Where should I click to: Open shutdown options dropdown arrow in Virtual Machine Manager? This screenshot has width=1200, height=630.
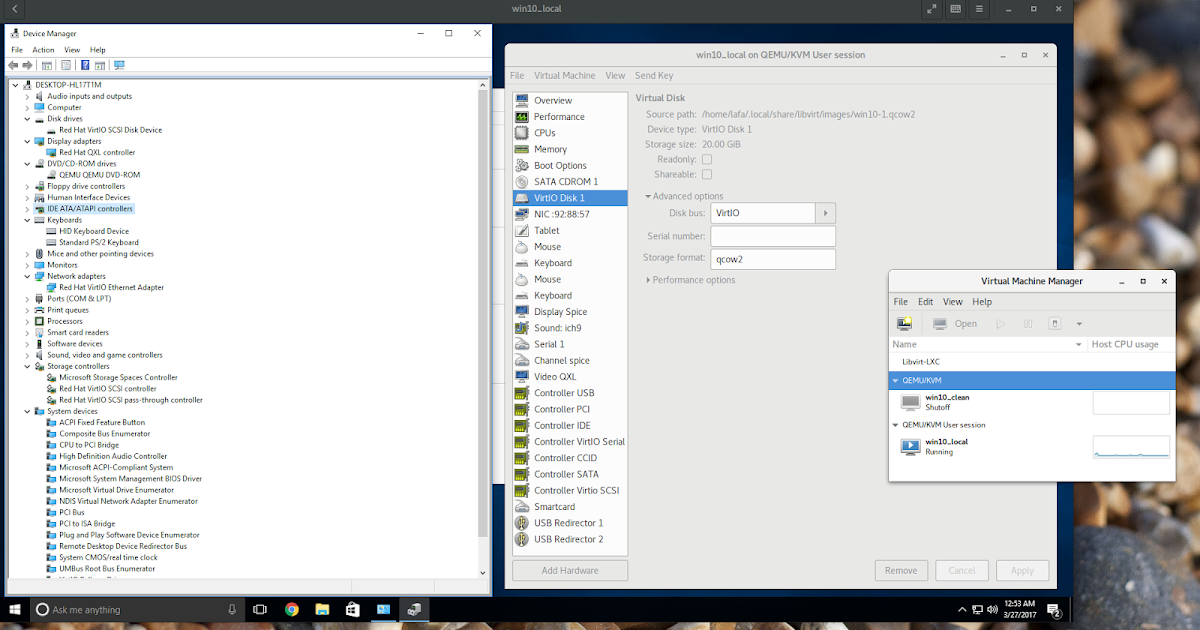[x=1080, y=323]
